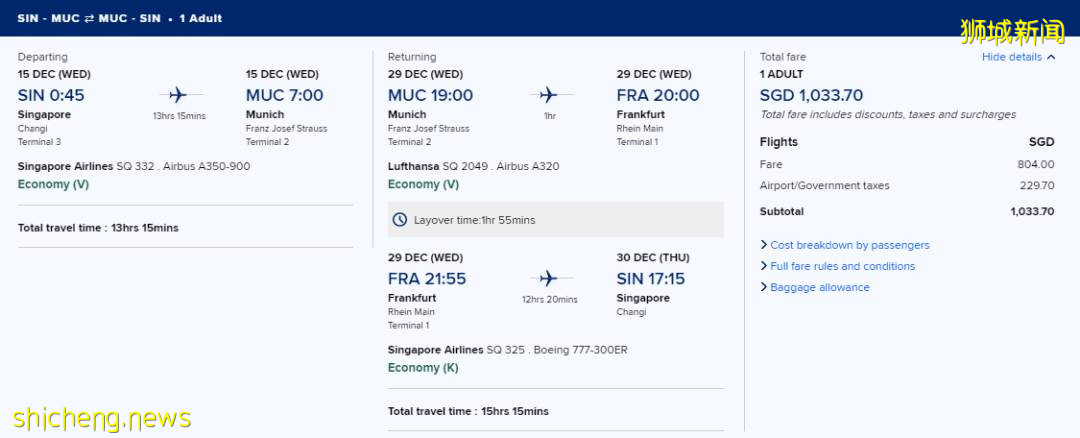Screen dimensions: 1080x438
Task: Click the airplane icon between SIN and MUC
Action: pos(178,95)
